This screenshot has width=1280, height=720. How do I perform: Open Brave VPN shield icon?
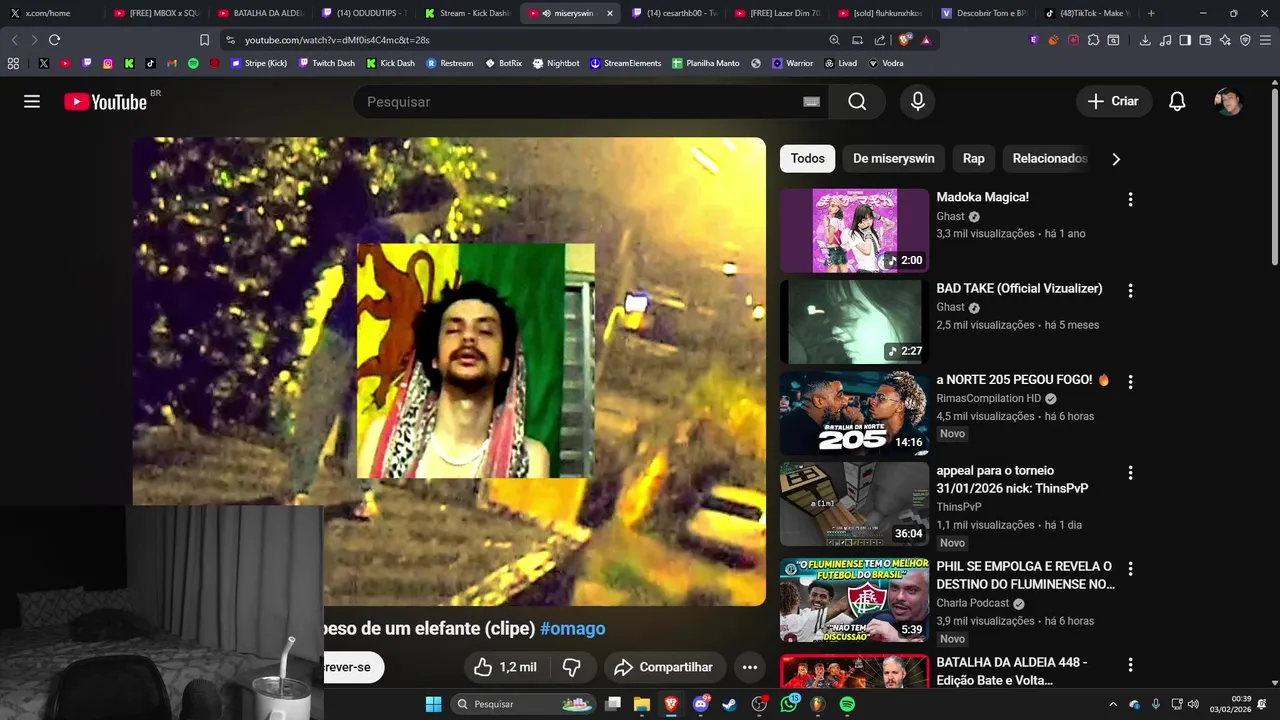pos(1245,40)
